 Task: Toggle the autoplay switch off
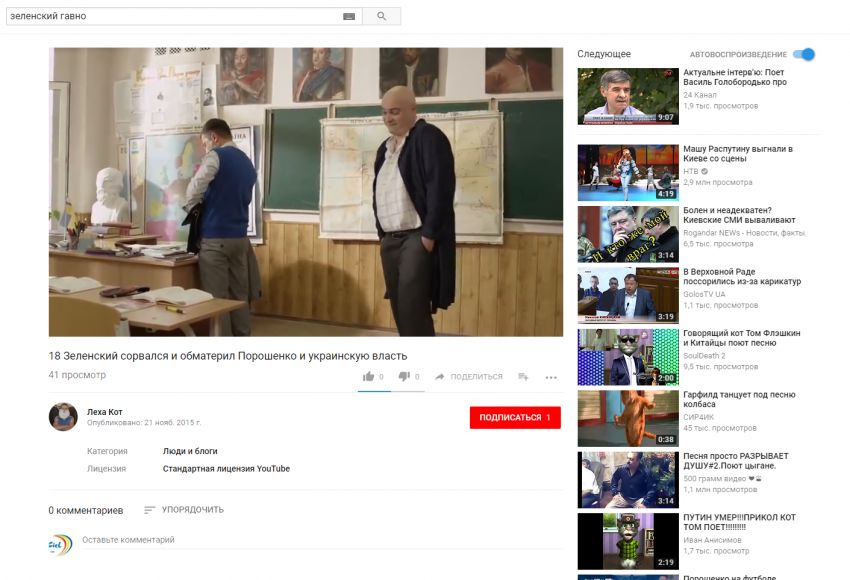tap(804, 54)
